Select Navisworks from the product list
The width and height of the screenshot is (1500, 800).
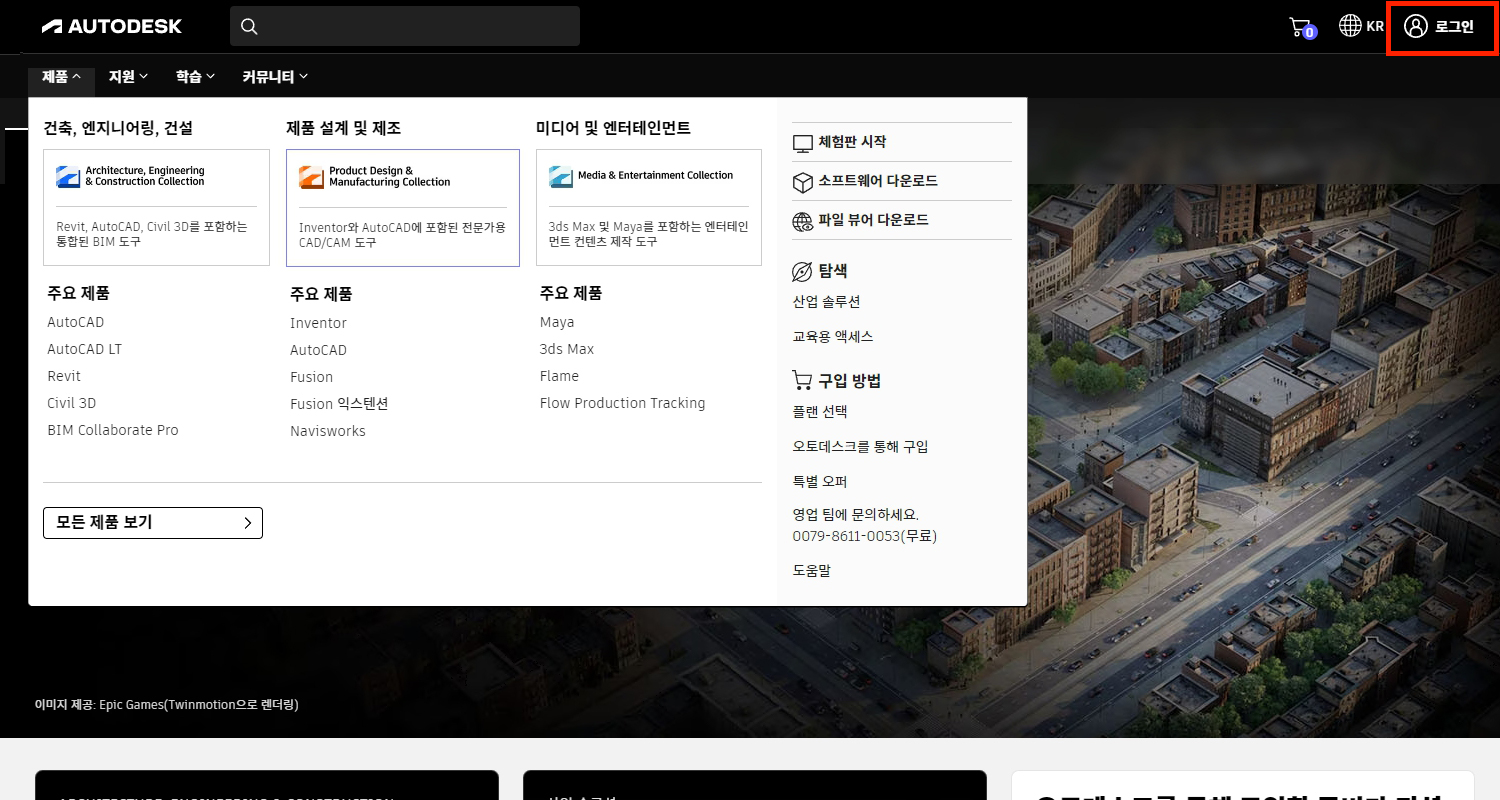point(328,431)
